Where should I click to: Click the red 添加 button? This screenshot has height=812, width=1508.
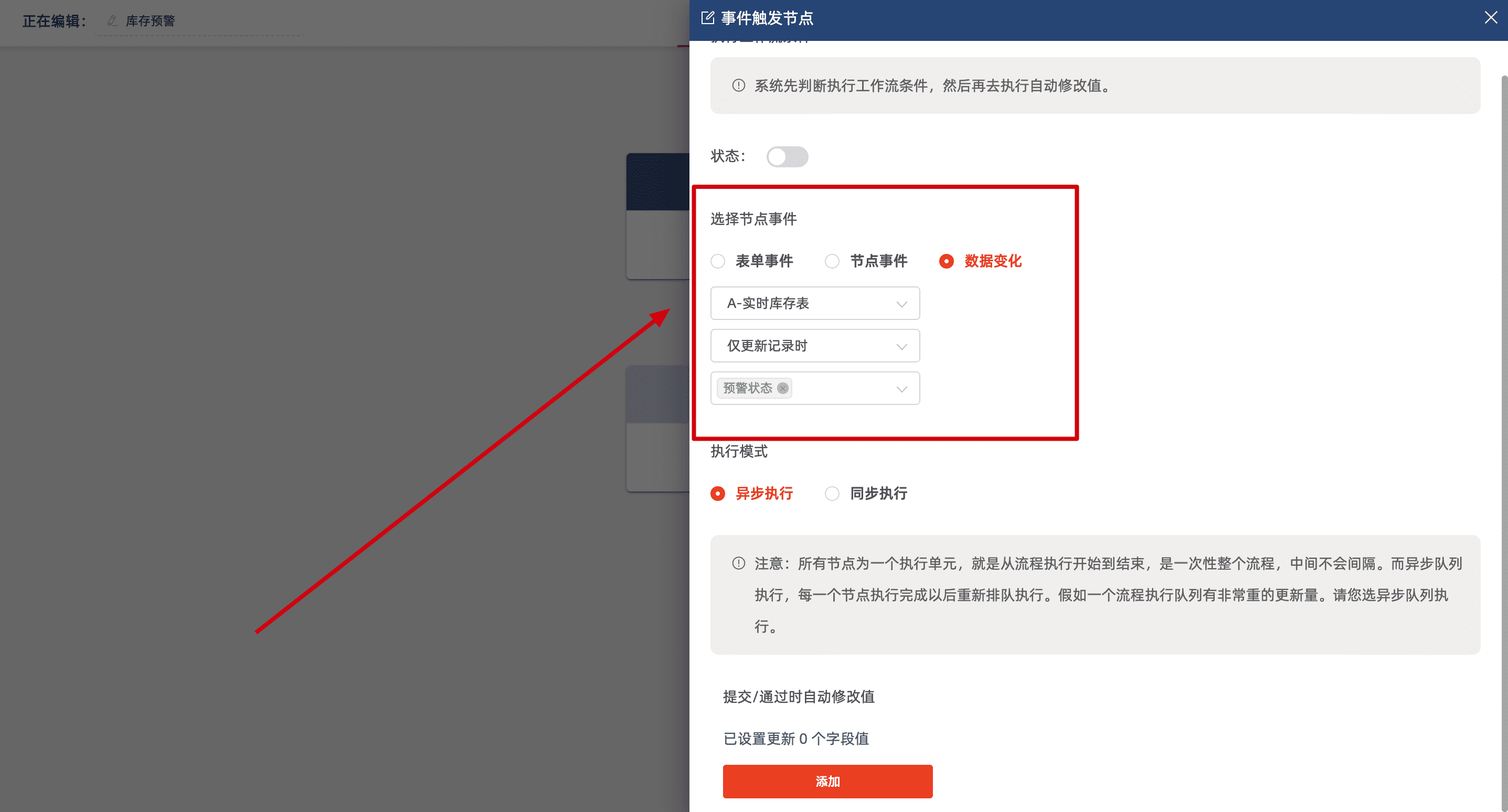point(827,781)
